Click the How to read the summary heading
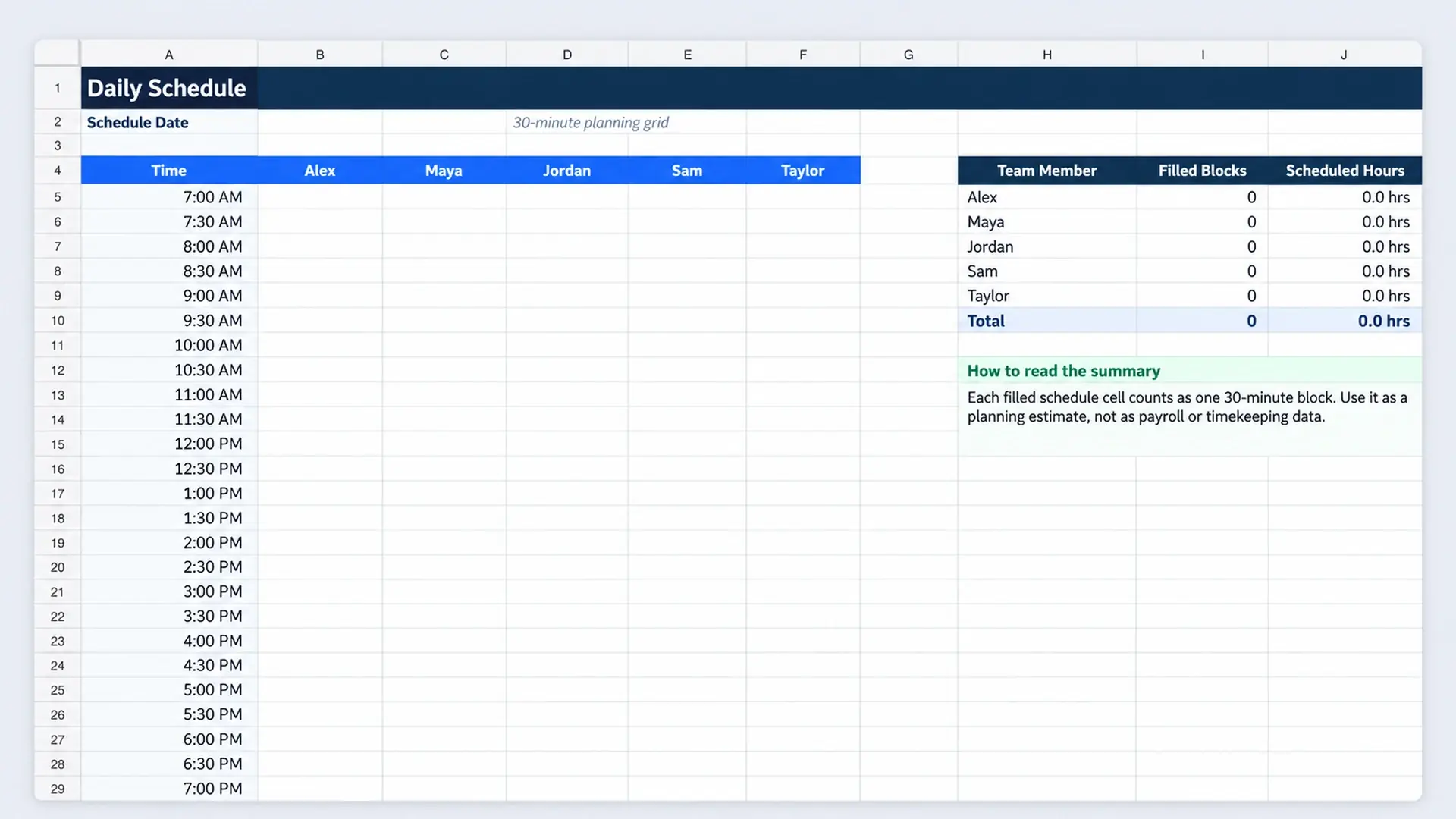This screenshot has height=819, width=1456. coord(1063,371)
